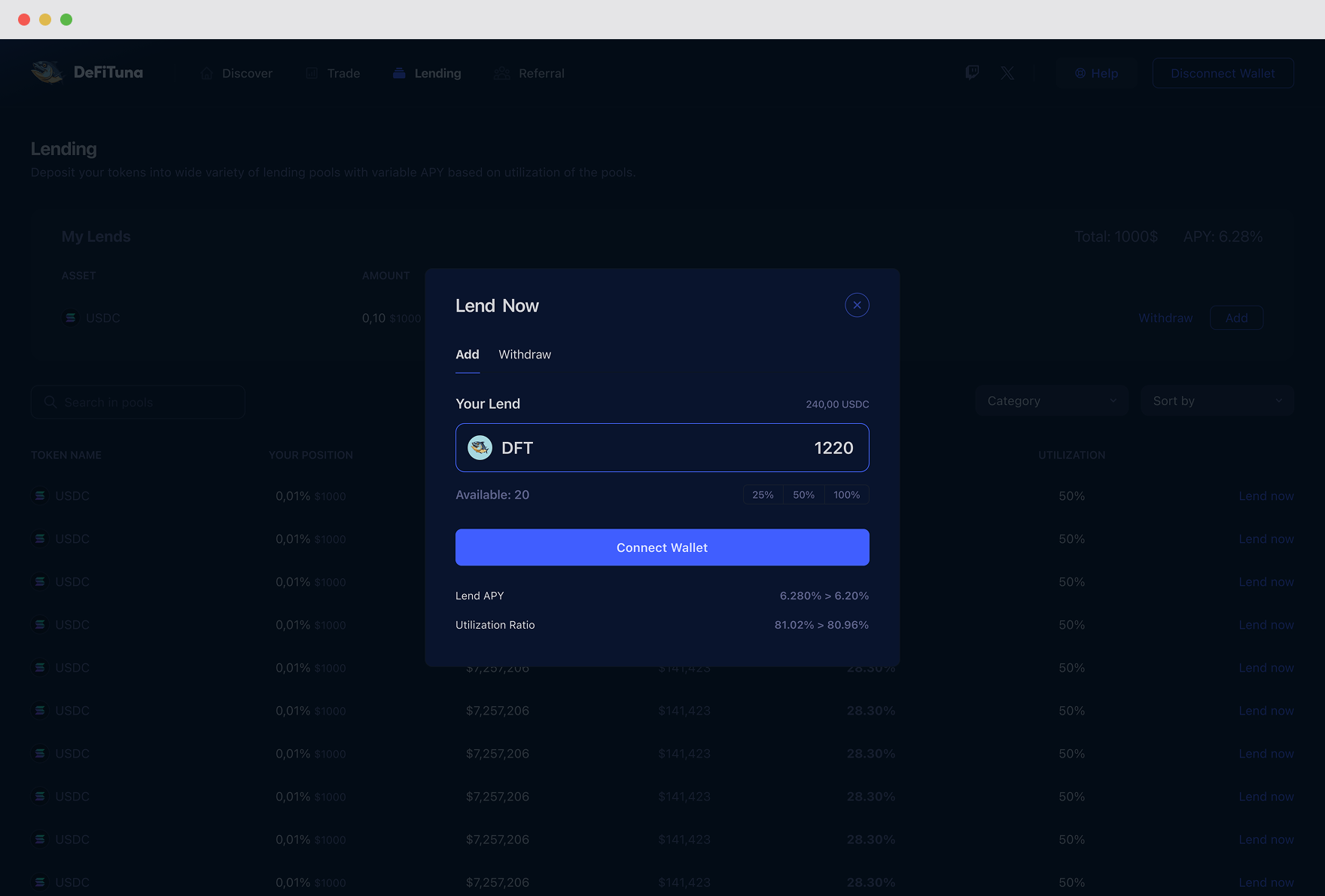The height and width of the screenshot is (896, 1325).
Task: Open the Discord icon link
Action: pos(972,73)
